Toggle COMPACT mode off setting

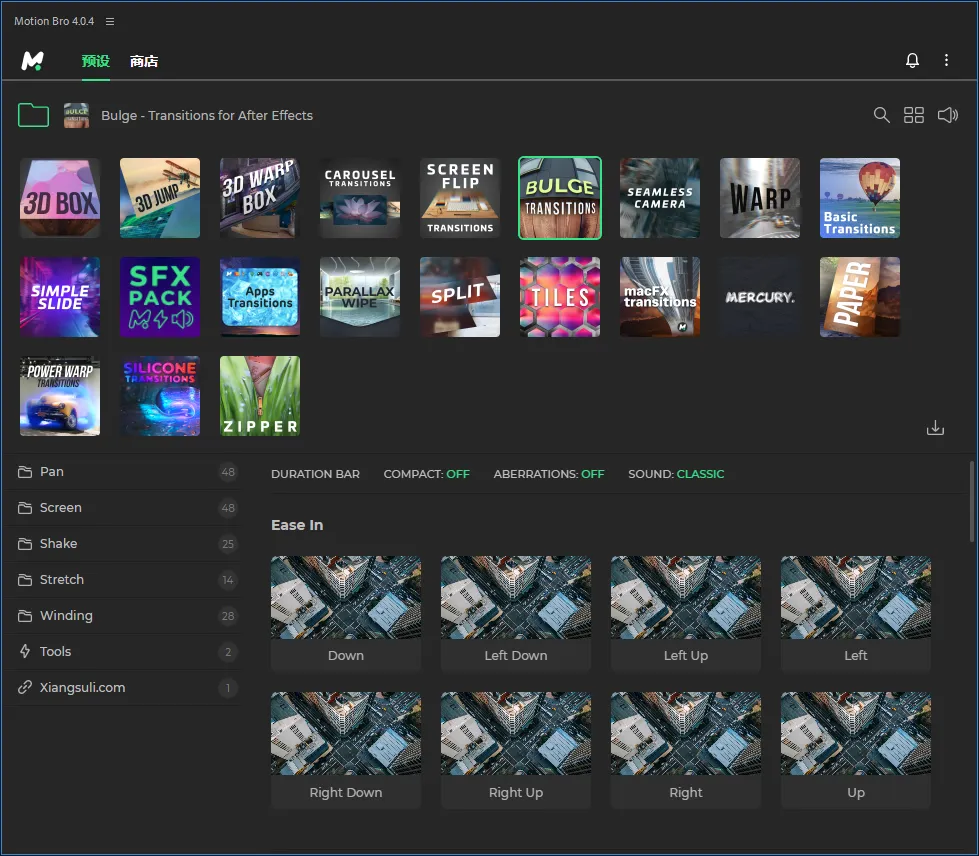426,474
